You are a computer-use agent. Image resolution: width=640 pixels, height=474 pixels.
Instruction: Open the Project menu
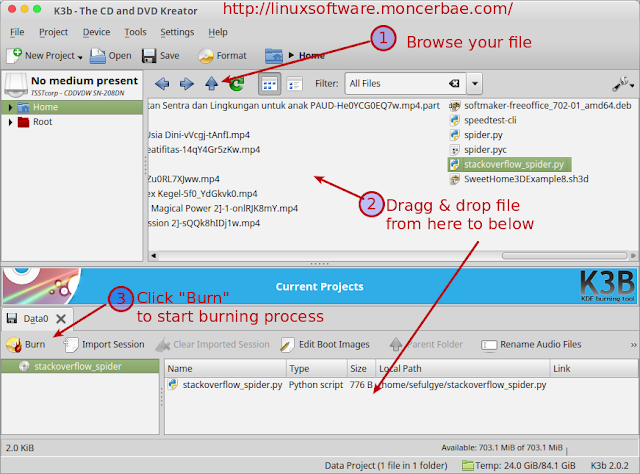[x=53, y=32]
